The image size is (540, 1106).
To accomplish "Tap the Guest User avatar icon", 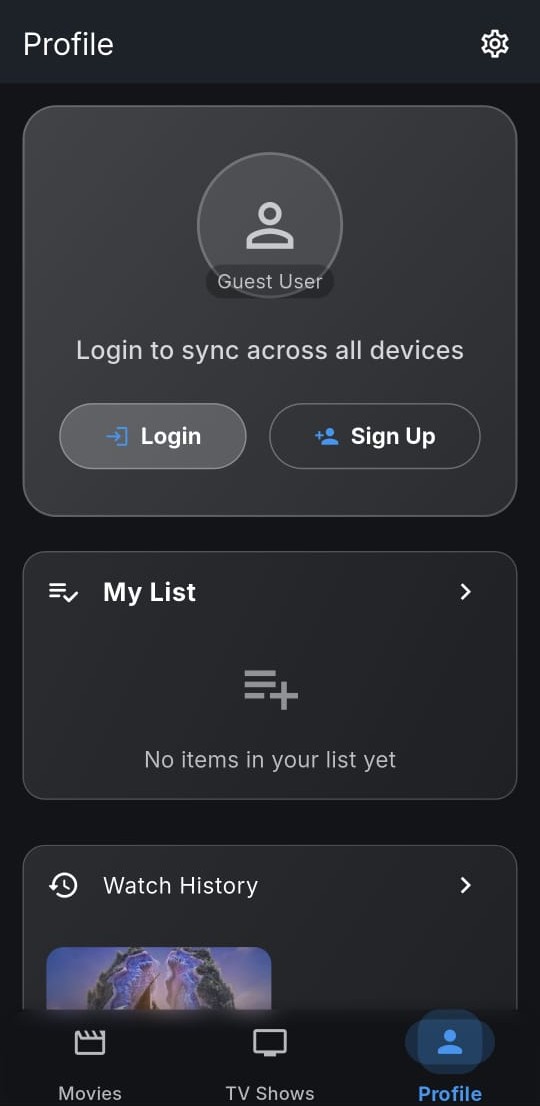I will (x=269, y=226).
